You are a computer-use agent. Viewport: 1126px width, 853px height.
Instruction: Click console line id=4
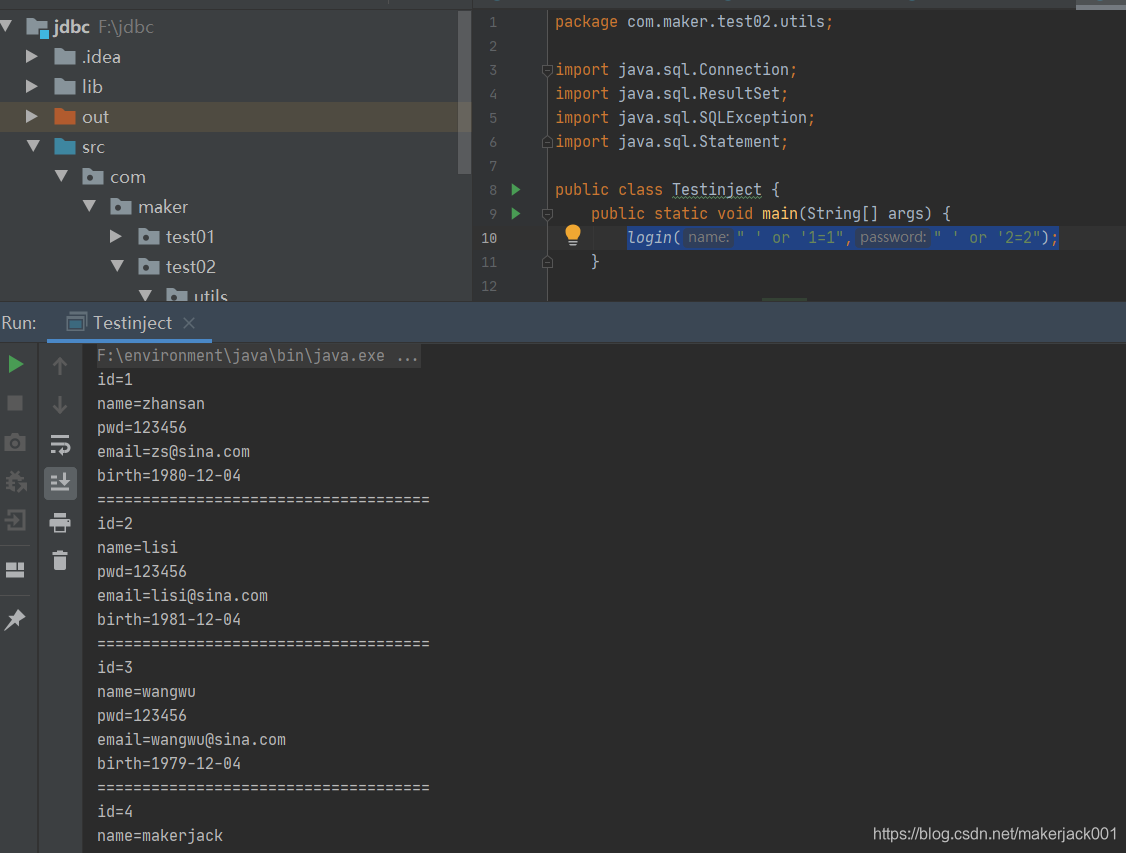115,812
